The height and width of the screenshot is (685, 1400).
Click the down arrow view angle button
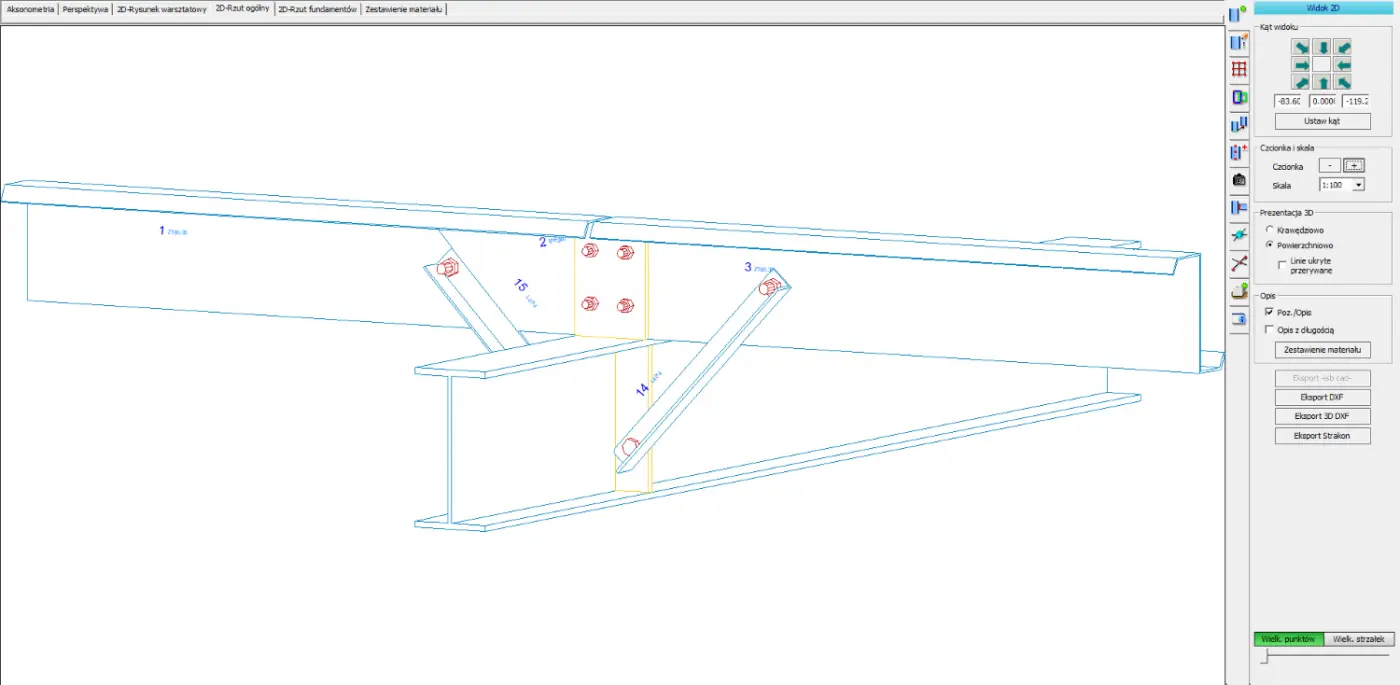click(1322, 48)
